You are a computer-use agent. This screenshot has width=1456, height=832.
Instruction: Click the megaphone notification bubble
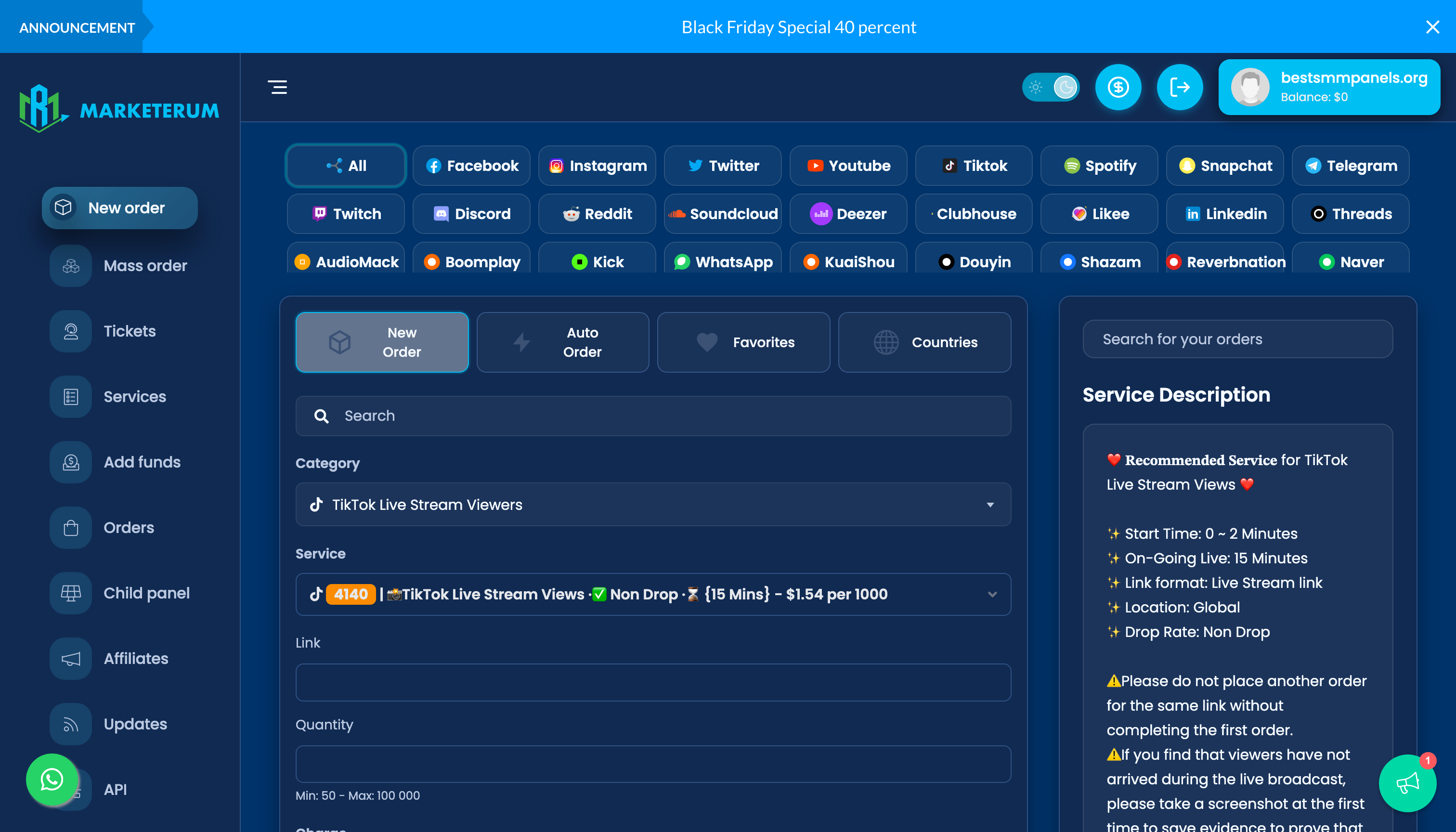(1407, 783)
